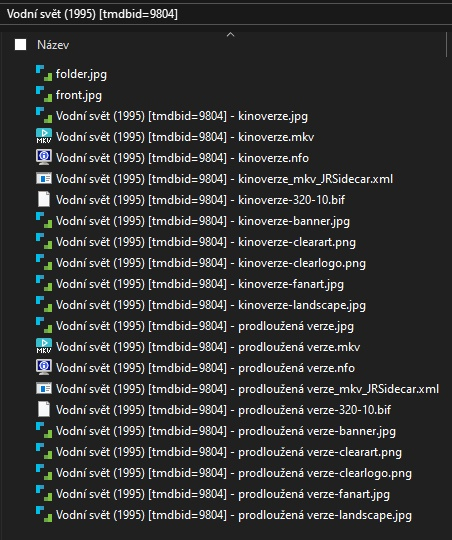Viewport: 452px width, 540px height.
Task: Click the image icon of kinoverze-clearart.png
Action: (44, 241)
